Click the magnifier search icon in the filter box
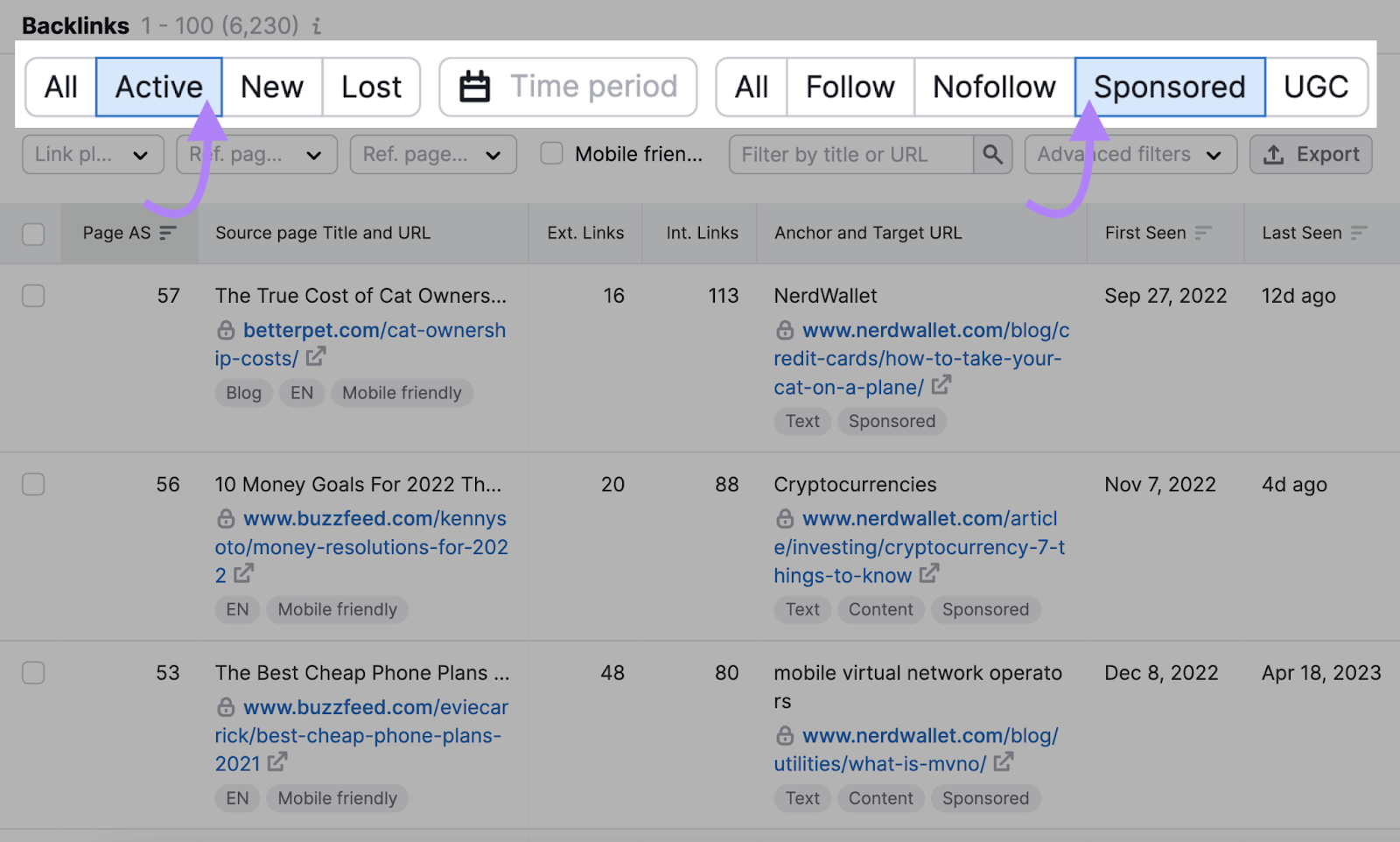Viewport: 1400px width, 842px height. point(992,154)
